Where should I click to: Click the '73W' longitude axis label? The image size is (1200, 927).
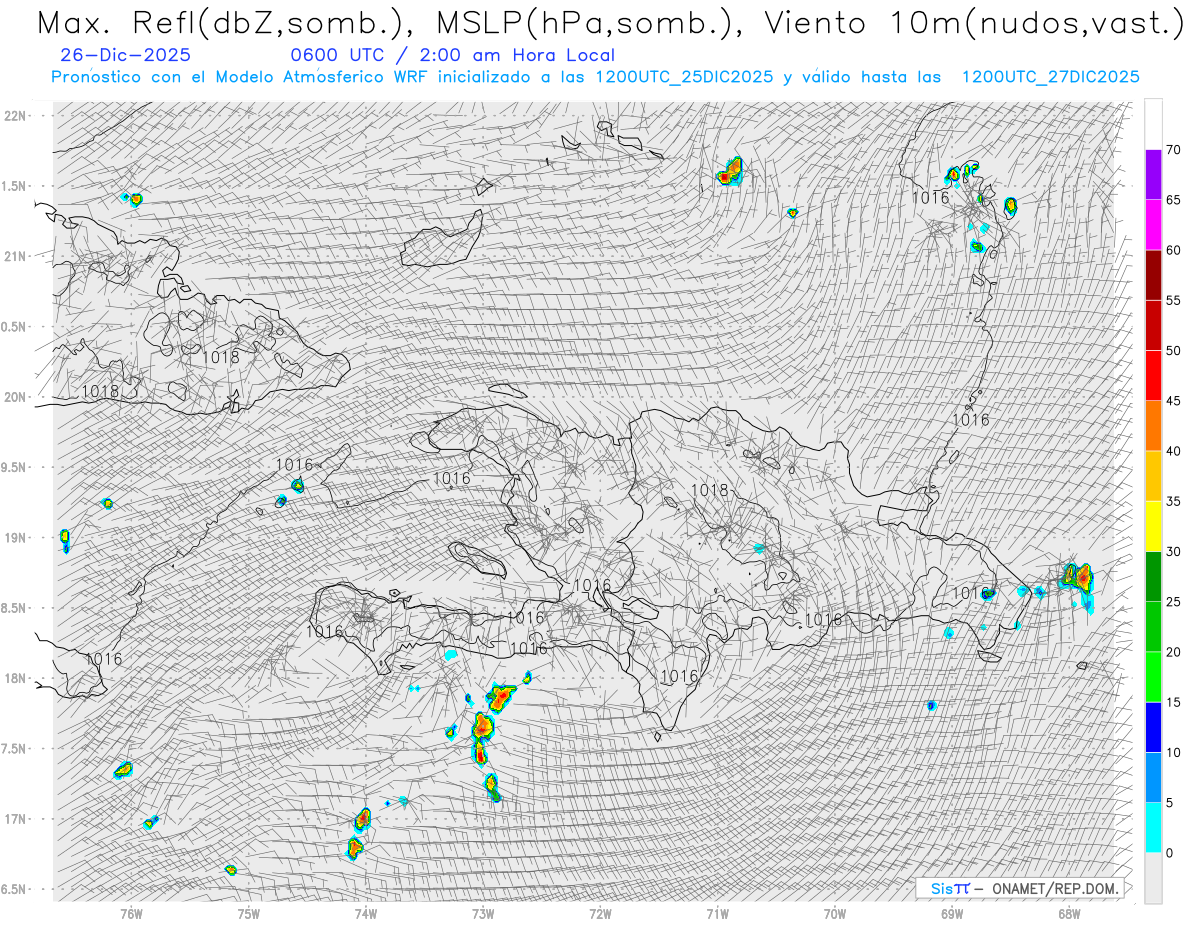coord(483,913)
